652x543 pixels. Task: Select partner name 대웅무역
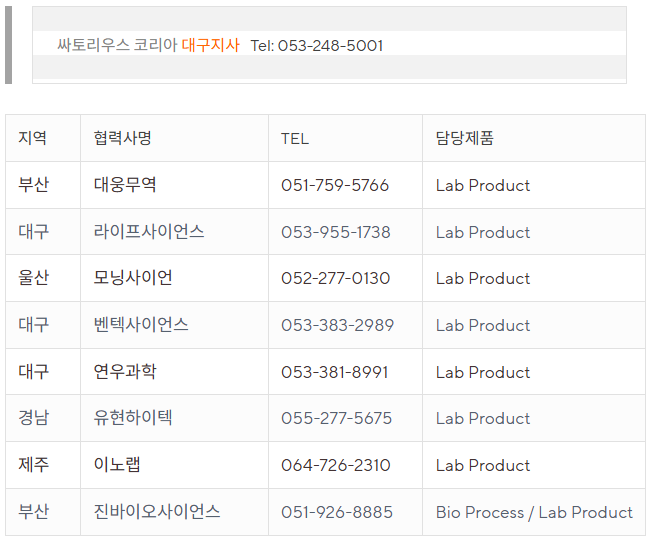[125, 185]
